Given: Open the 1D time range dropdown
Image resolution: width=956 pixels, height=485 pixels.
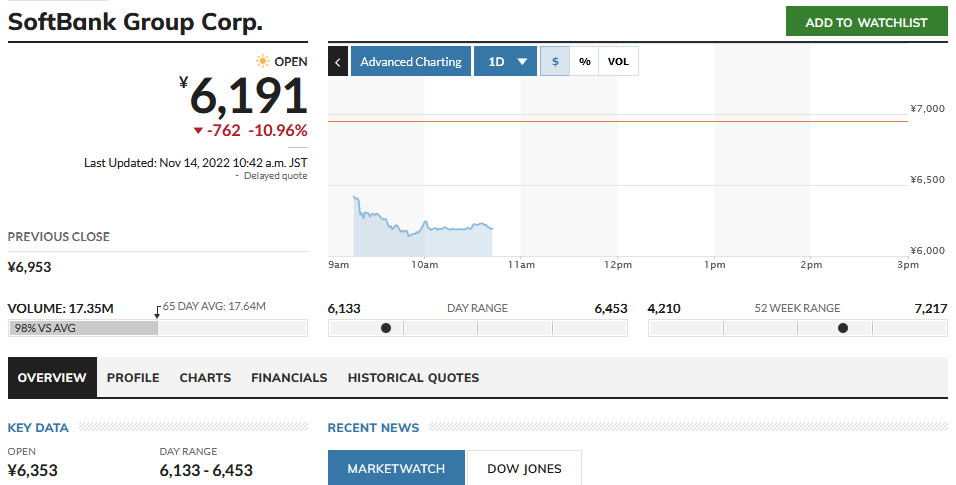Looking at the screenshot, I should [x=505, y=62].
